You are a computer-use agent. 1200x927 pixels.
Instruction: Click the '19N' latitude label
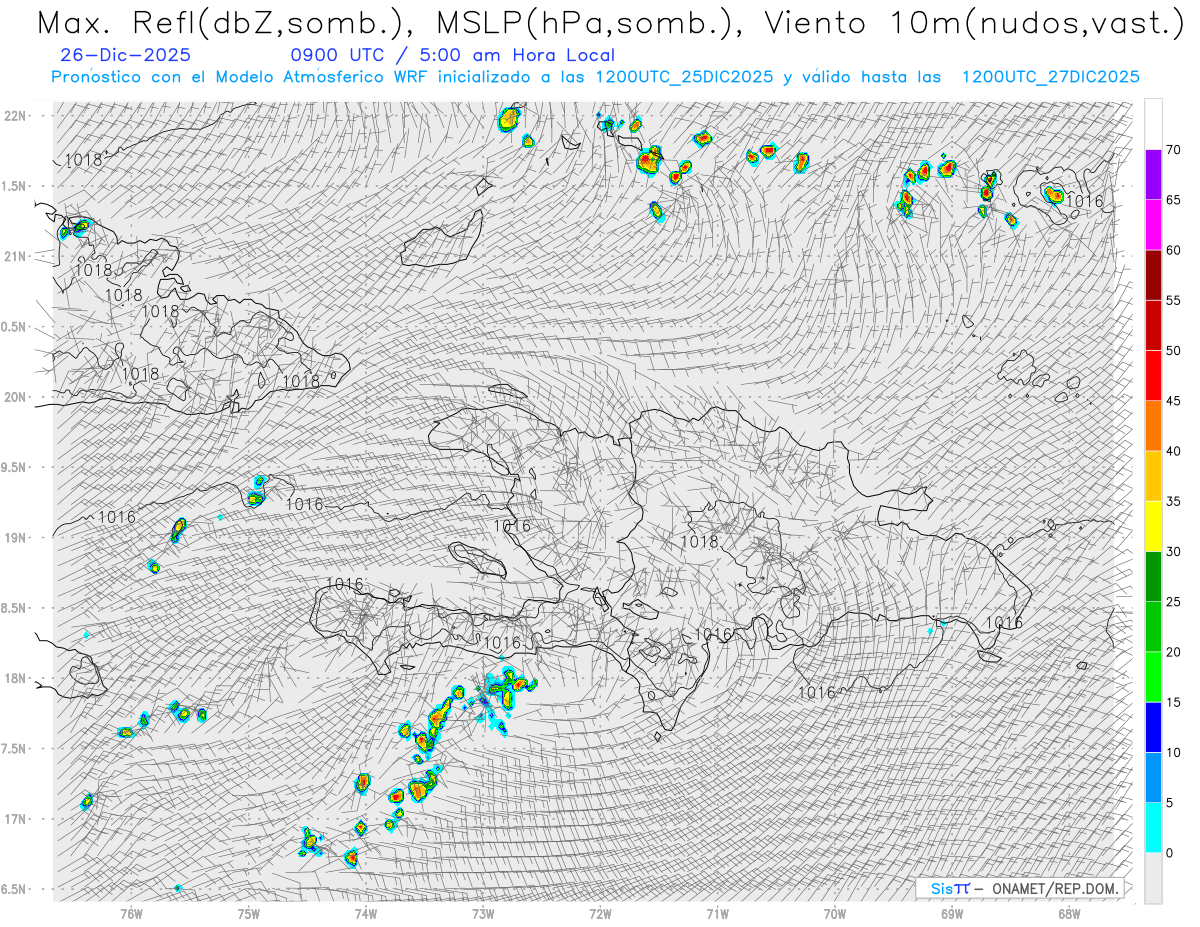pos(14,537)
